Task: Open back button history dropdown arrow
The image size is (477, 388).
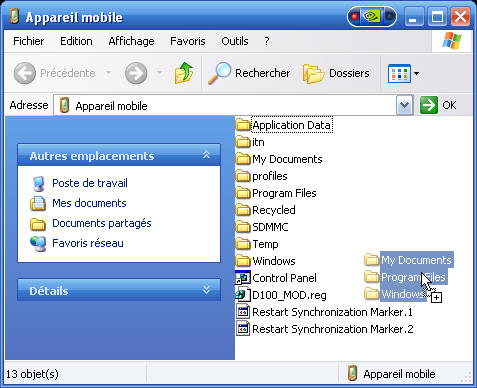Action: click(x=108, y=72)
